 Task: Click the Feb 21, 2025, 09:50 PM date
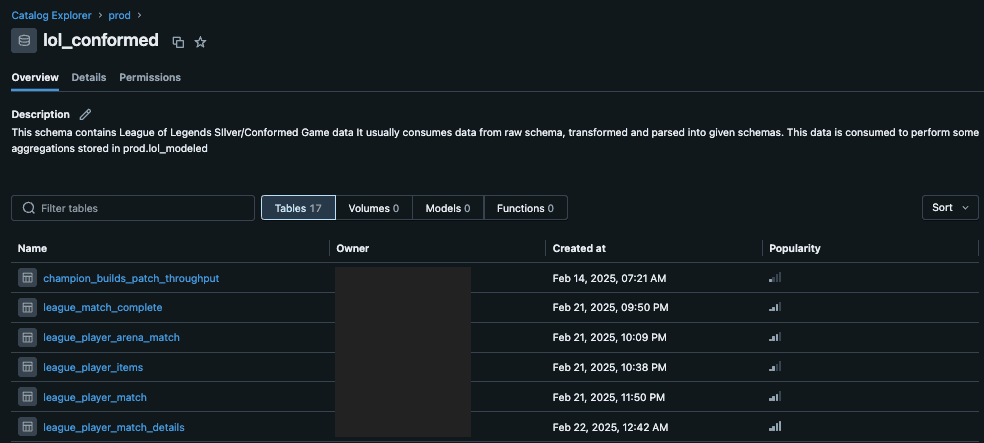pyautogui.click(x=610, y=307)
